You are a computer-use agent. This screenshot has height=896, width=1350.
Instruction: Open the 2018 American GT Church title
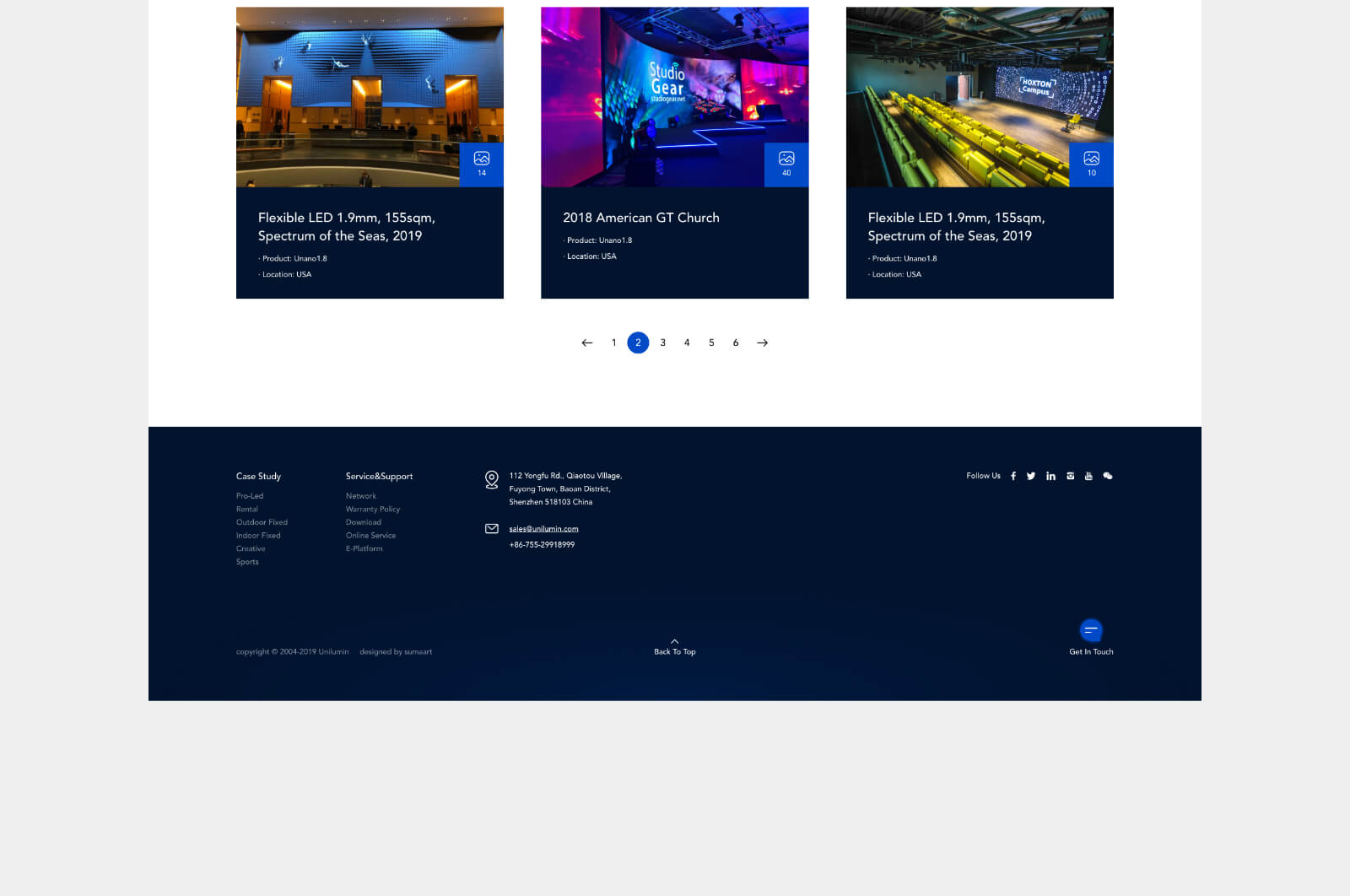pos(641,218)
